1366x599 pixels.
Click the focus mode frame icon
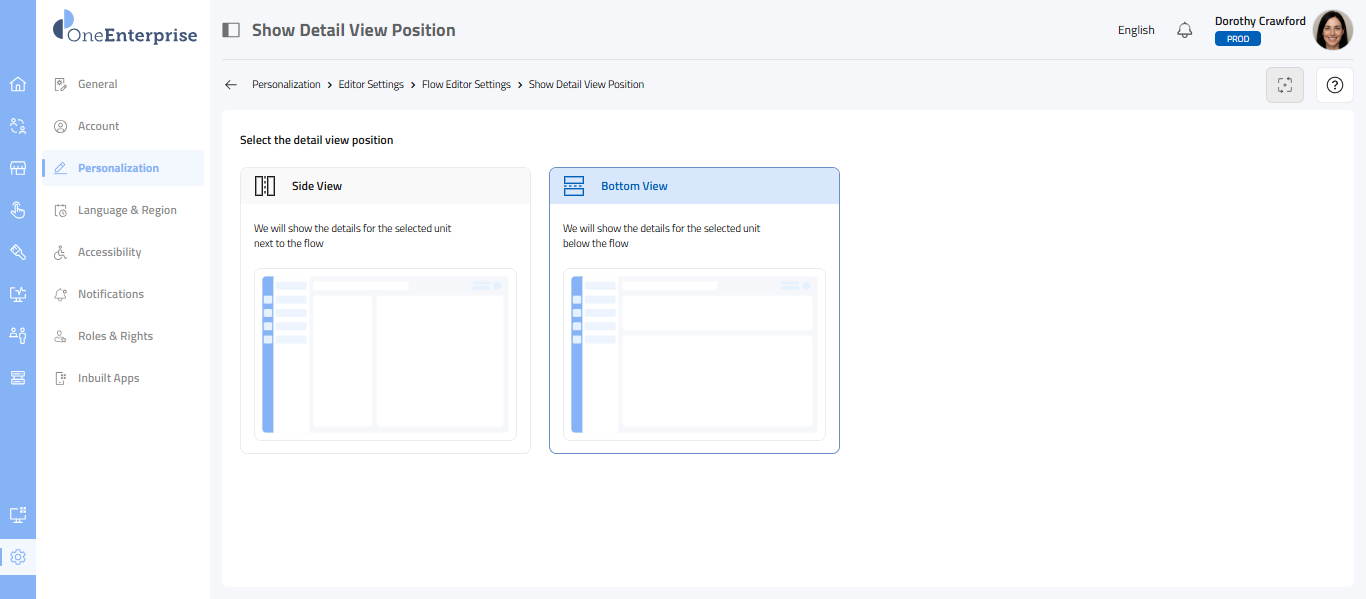point(1285,85)
